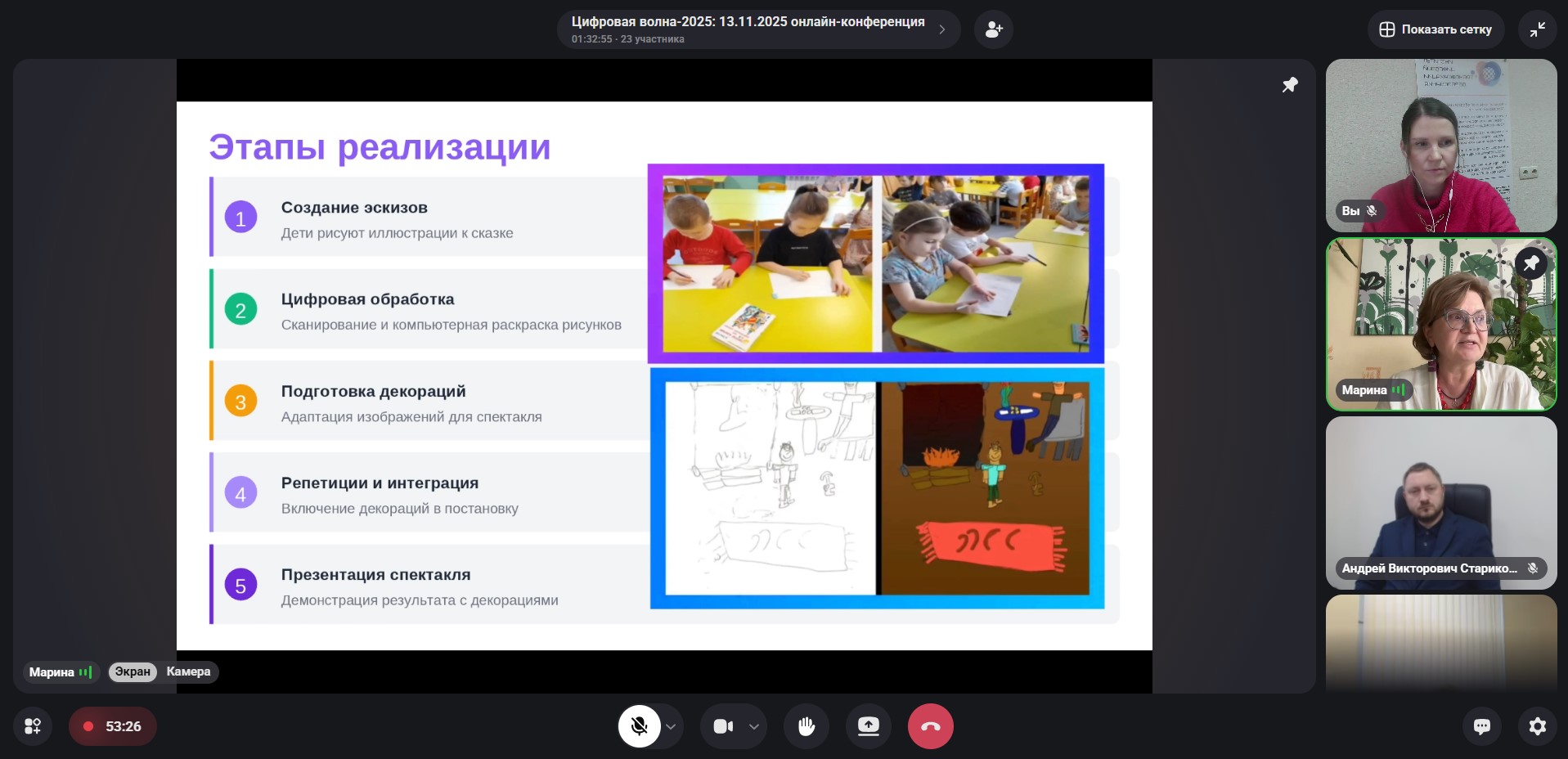This screenshot has width=1568, height=759.
Task: Toggle the camera on or off
Action: point(723,726)
